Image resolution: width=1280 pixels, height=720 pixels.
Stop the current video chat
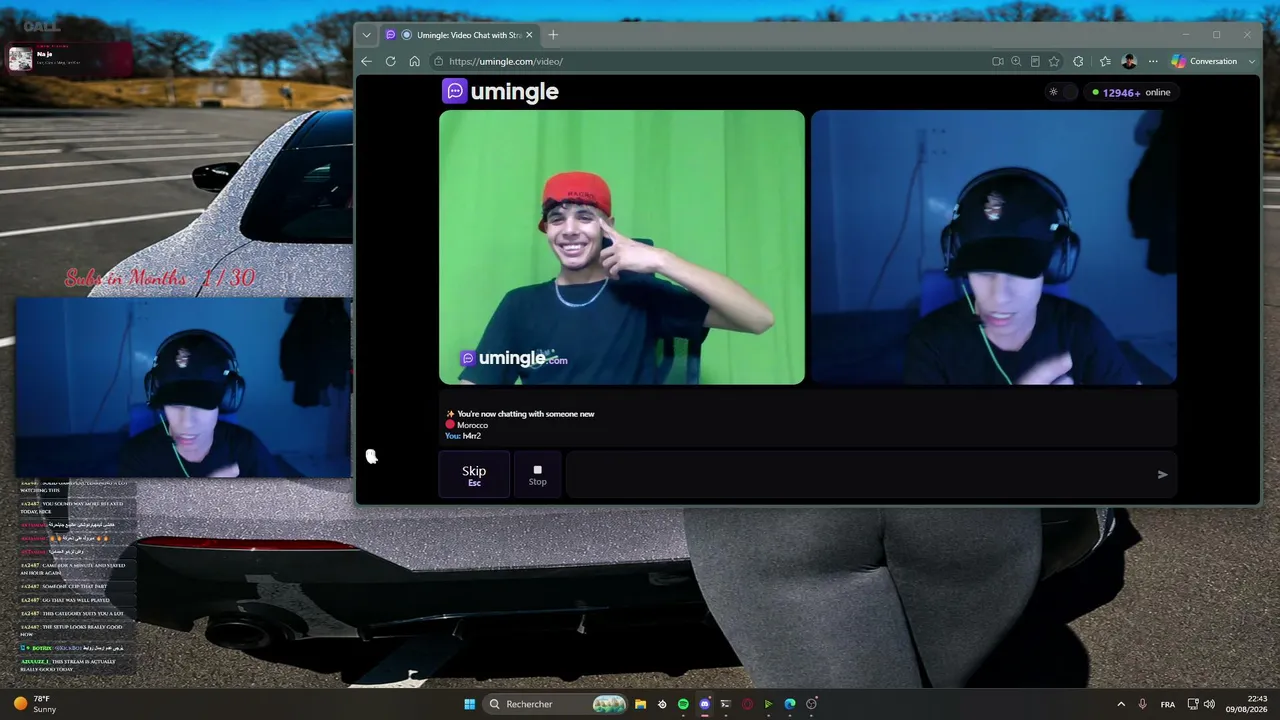point(537,475)
